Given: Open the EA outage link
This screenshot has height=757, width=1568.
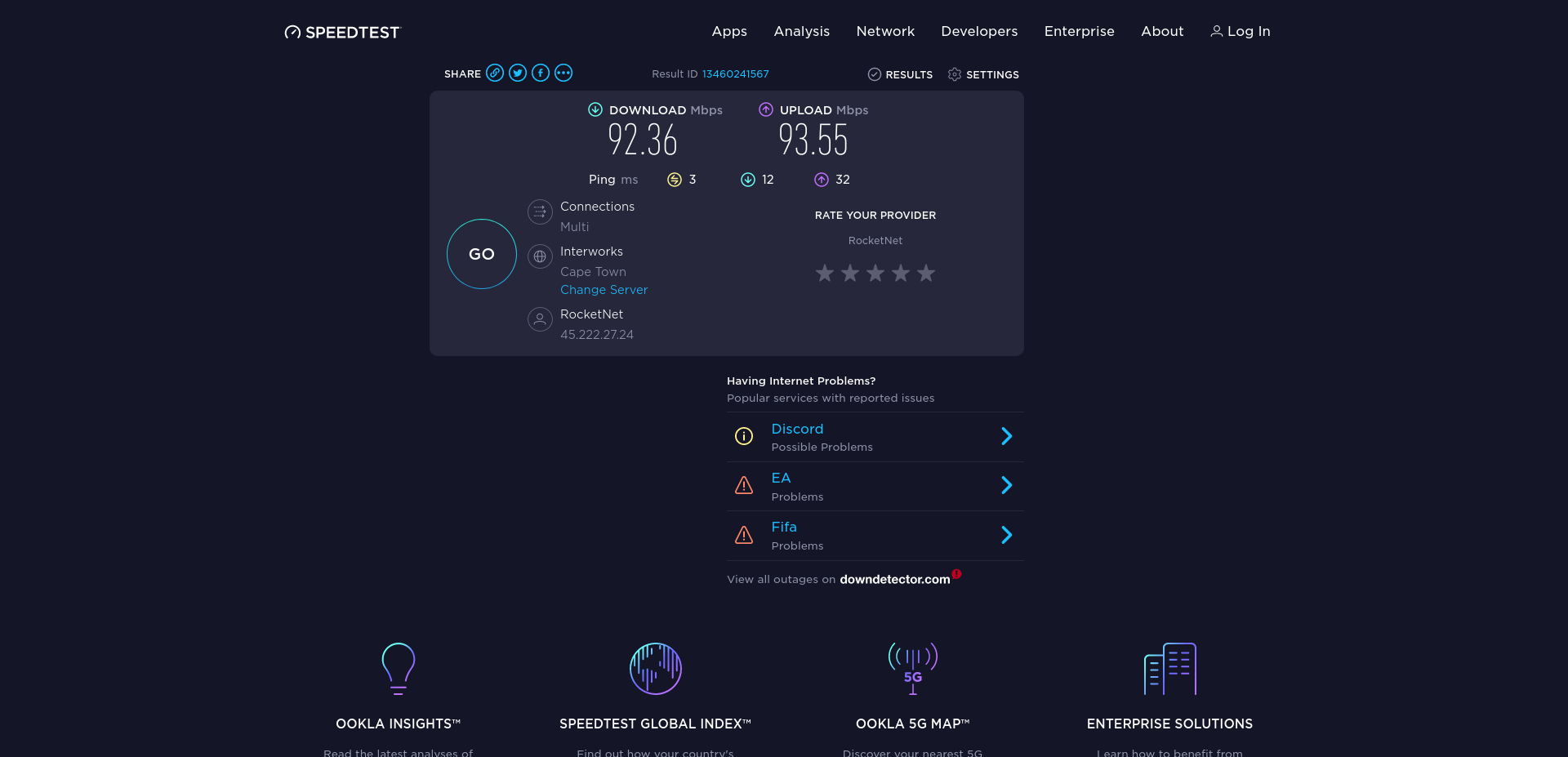Looking at the screenshot, I should point(782,478).
